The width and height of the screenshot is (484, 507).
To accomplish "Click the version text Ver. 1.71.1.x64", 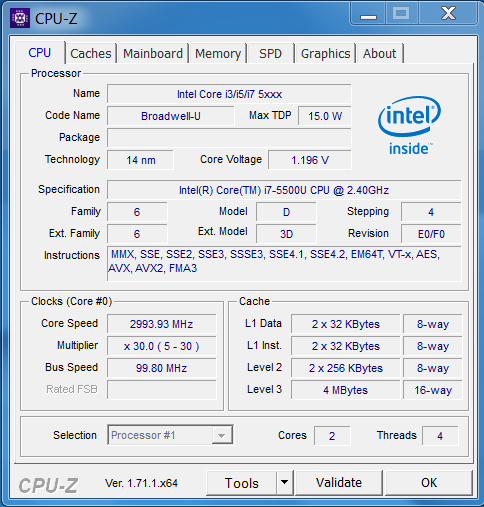I will pyautogui.click(x=141, y=483).
